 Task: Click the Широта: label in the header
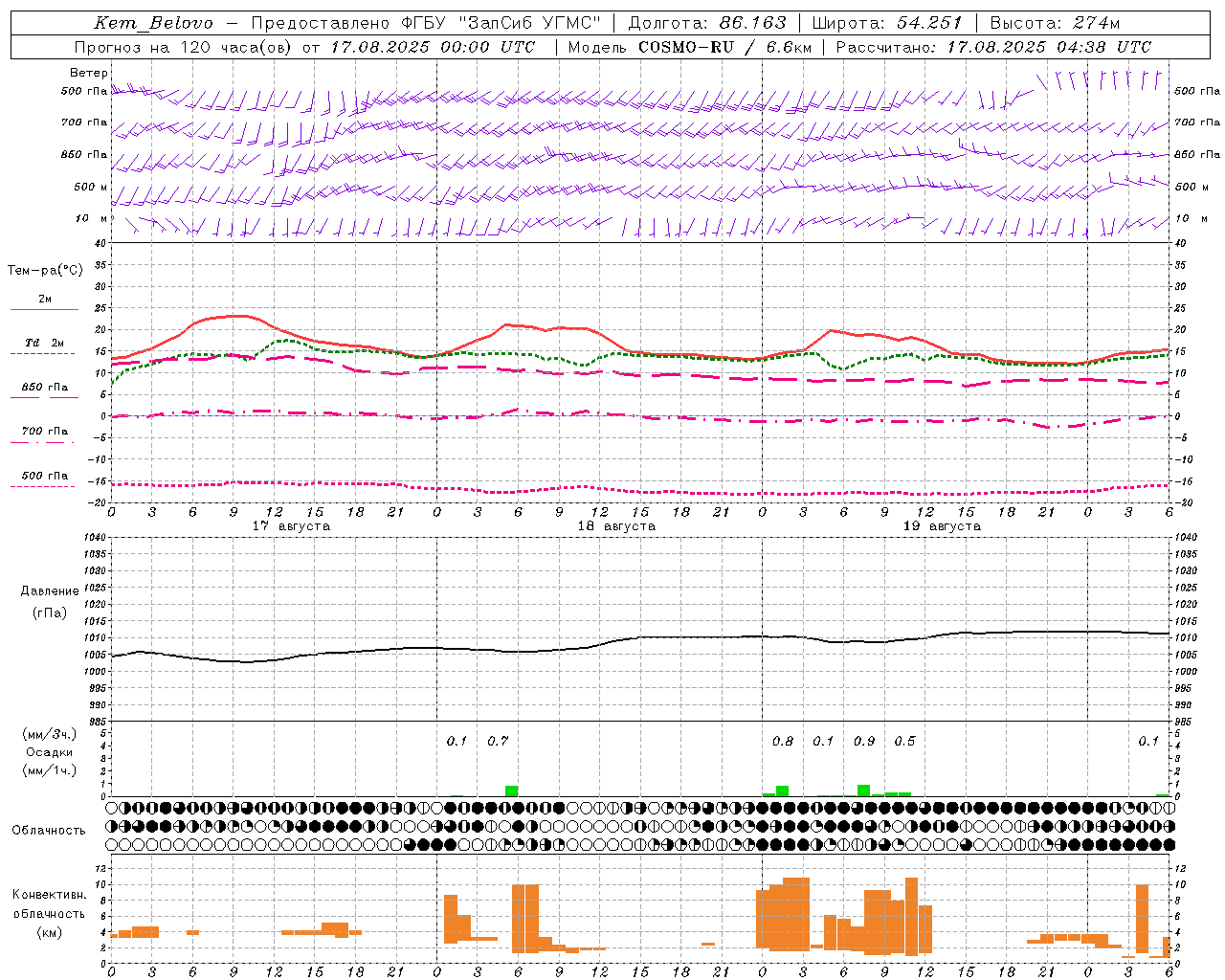point(848,23)
